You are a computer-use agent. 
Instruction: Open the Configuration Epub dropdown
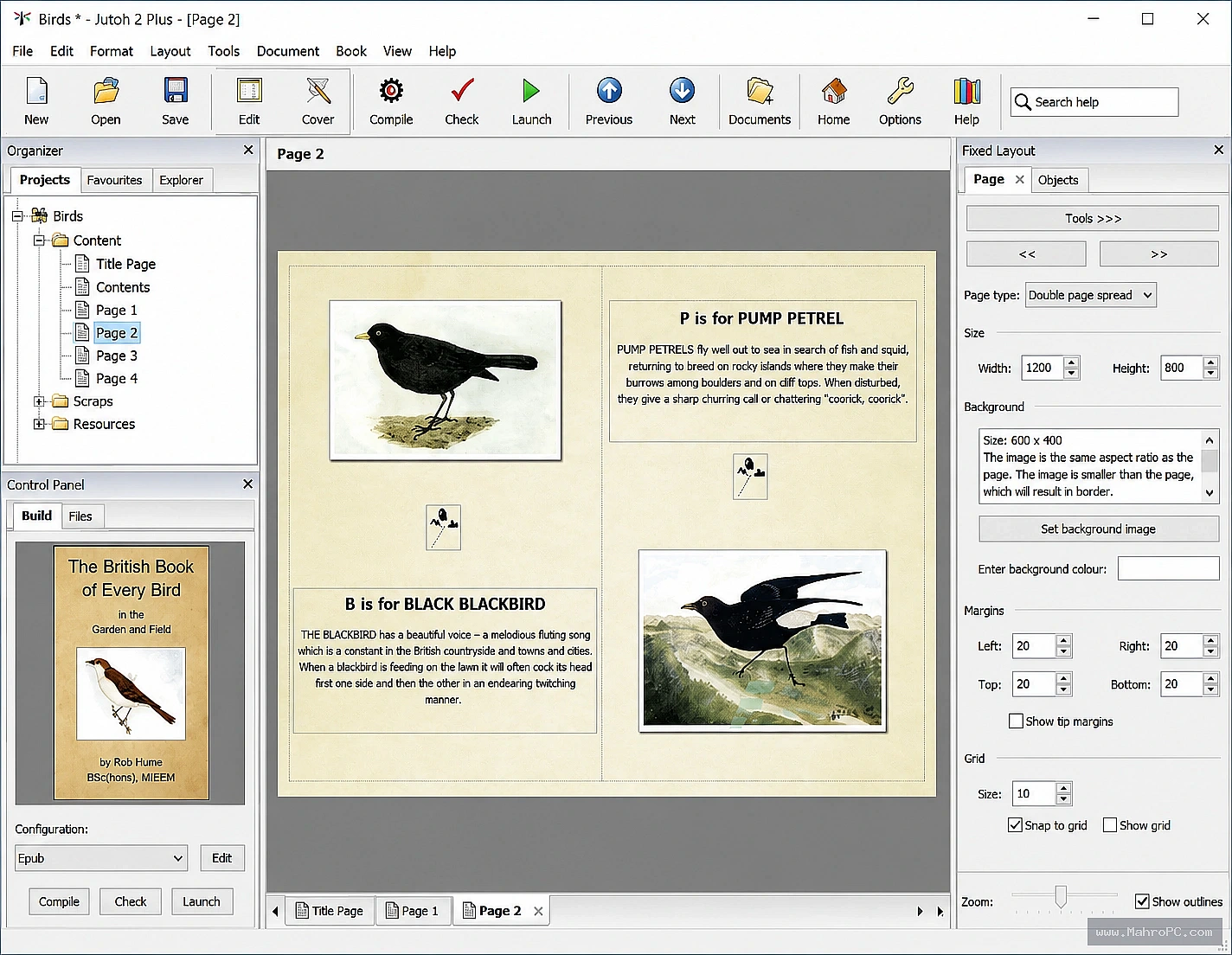tap(101, 858)
